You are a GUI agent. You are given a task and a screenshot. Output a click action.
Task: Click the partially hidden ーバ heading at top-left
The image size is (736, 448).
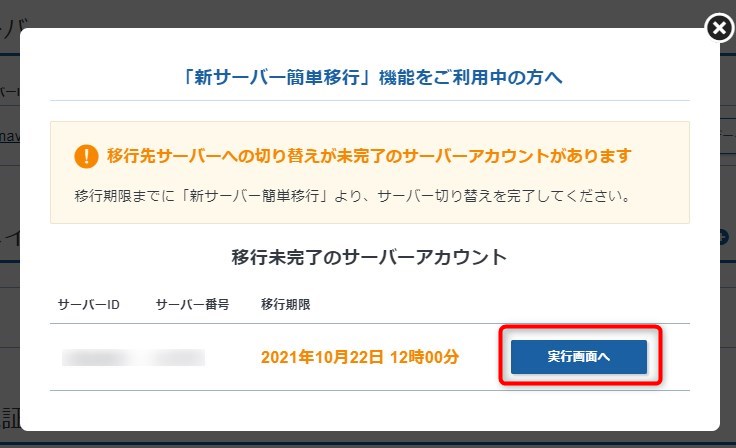pyautogui.click(x=13, y=29)
